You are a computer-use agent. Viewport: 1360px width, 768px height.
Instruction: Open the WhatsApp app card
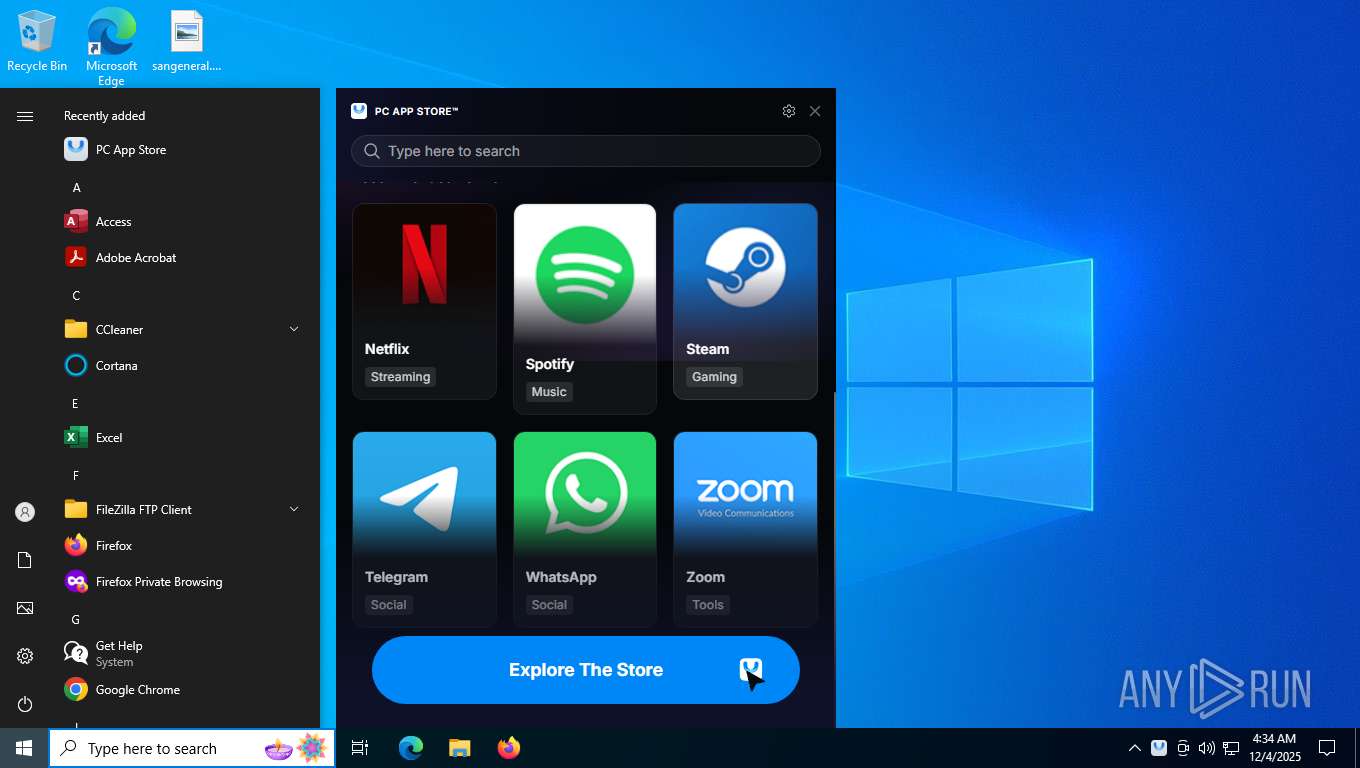click(x=585, y=529)
